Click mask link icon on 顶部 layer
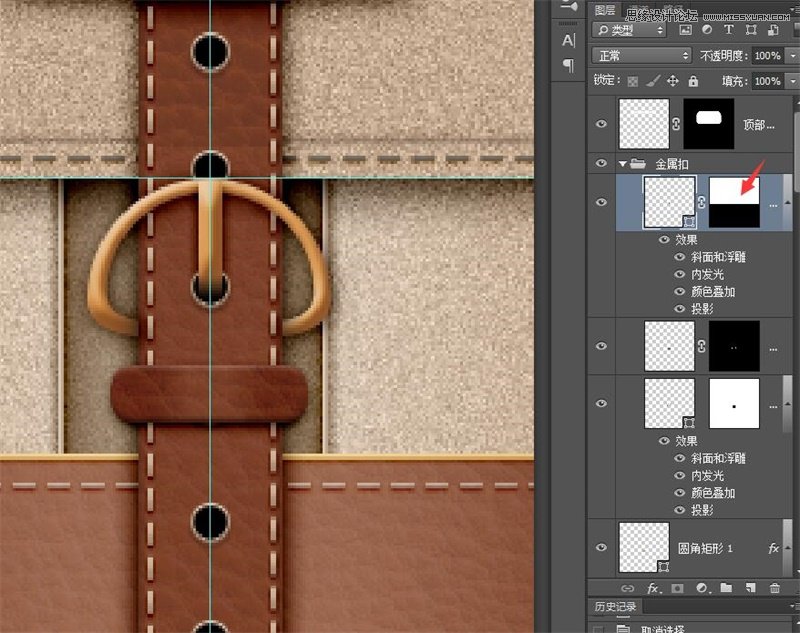Viewport: 800px width, 633px height. point(676,124)
